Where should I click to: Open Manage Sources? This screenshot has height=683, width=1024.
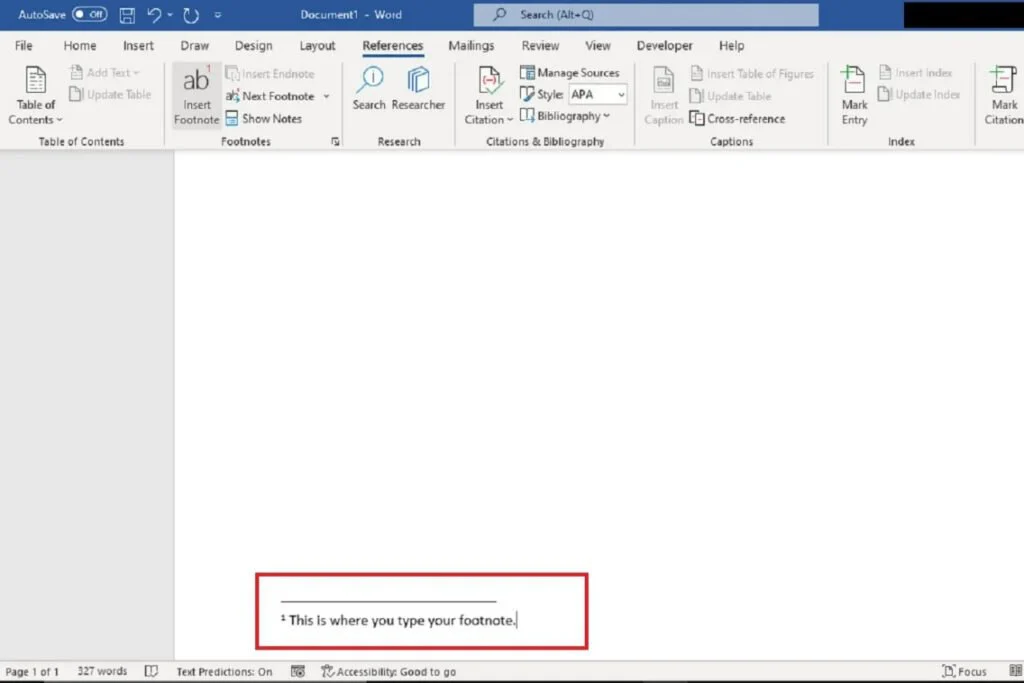point(572,72)
